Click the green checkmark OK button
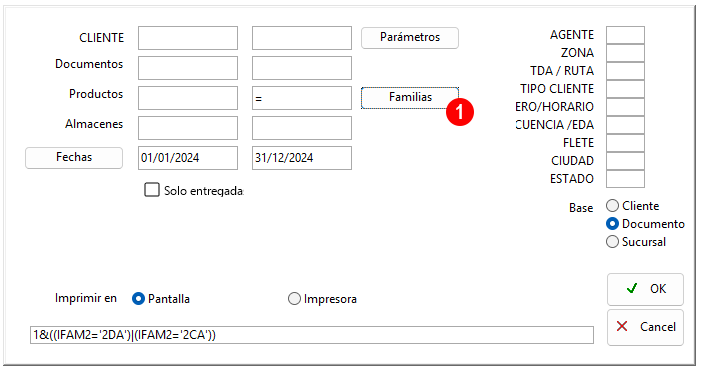This screenshot has width=702, height=370. click(x=645, y=289)
